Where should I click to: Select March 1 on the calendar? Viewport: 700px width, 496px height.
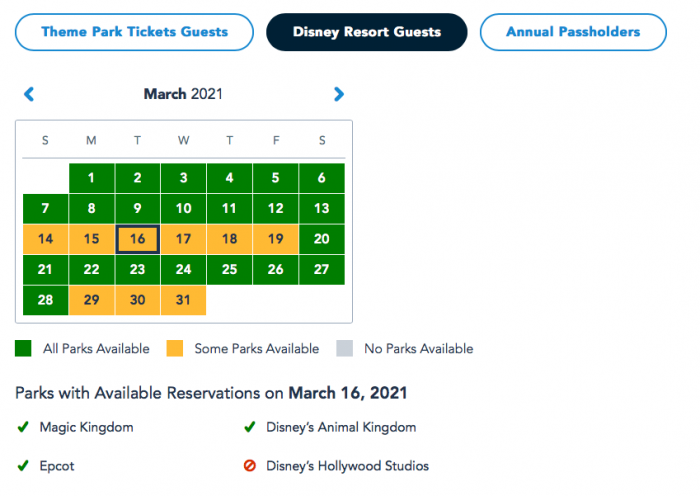point(91,179)
